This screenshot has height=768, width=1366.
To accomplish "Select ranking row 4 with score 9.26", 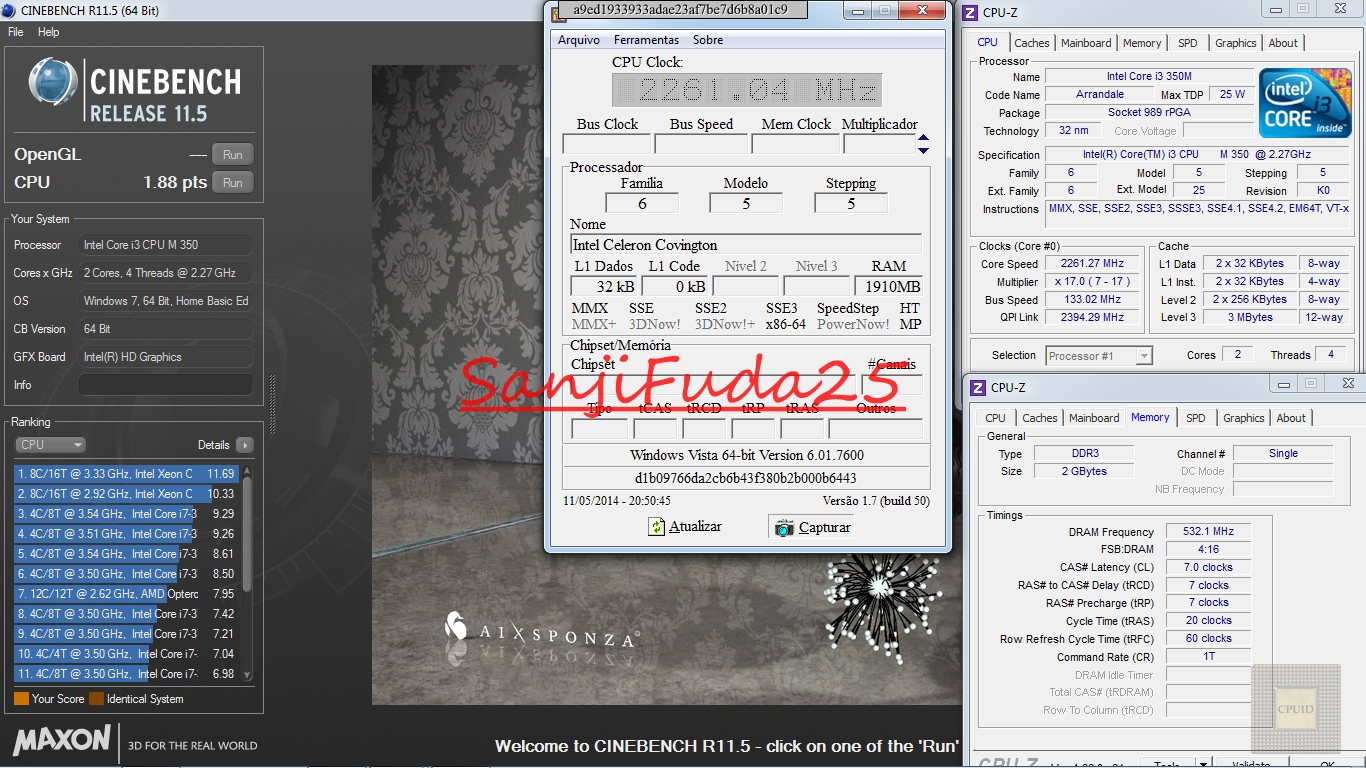I will [x=126, y=534].
